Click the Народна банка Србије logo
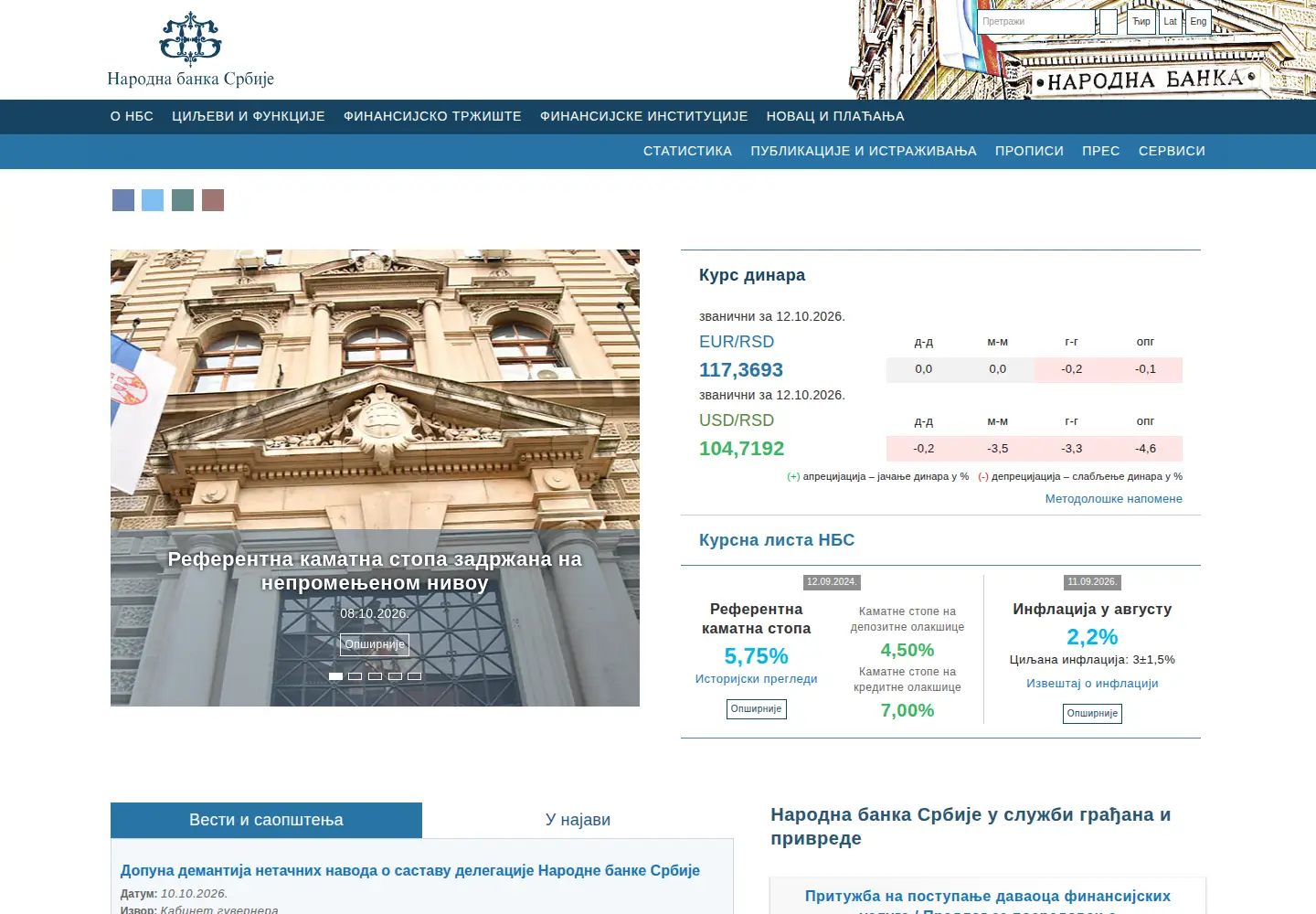 [x=190, y=50]
